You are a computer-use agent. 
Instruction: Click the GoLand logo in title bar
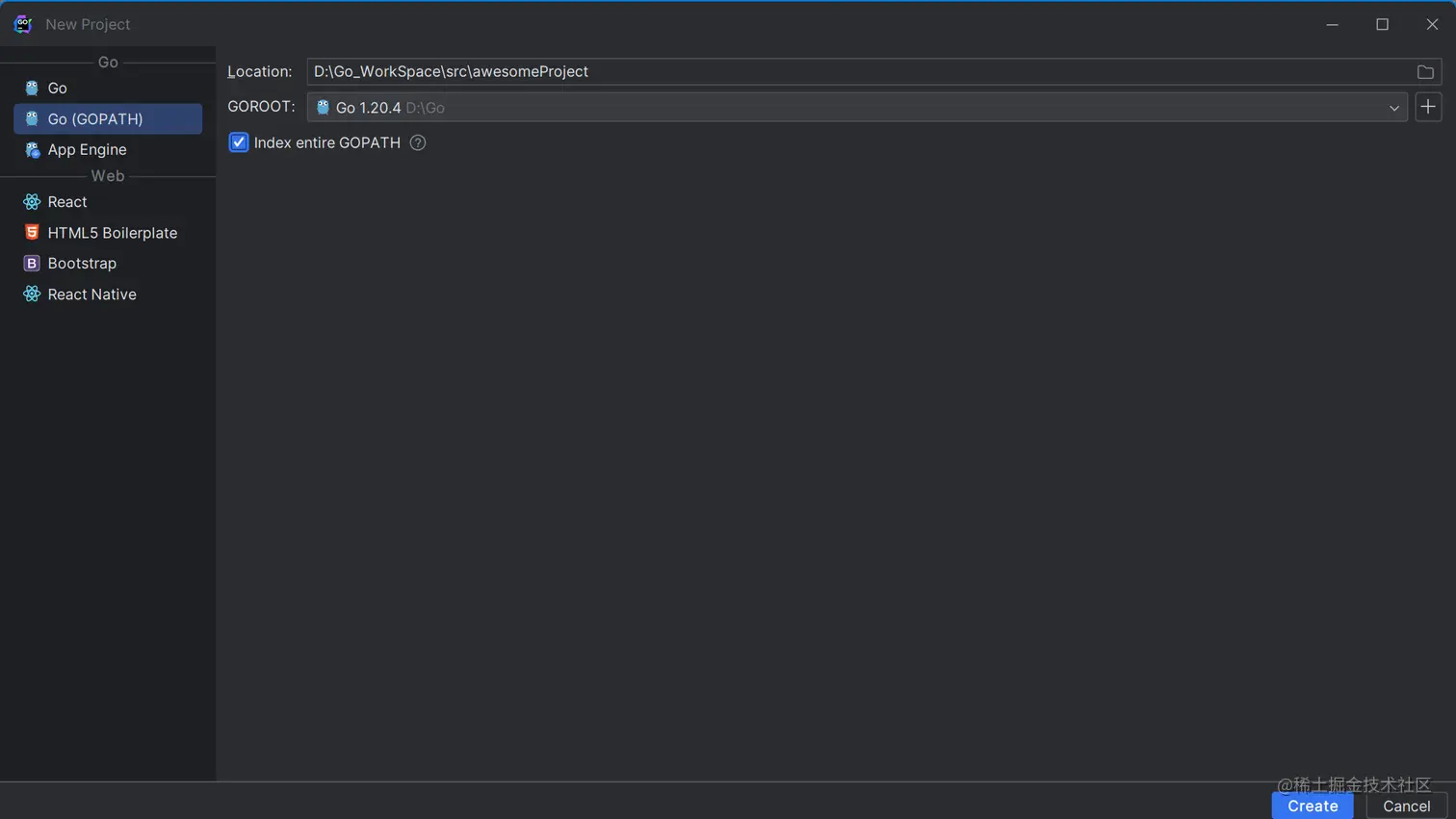23,24
